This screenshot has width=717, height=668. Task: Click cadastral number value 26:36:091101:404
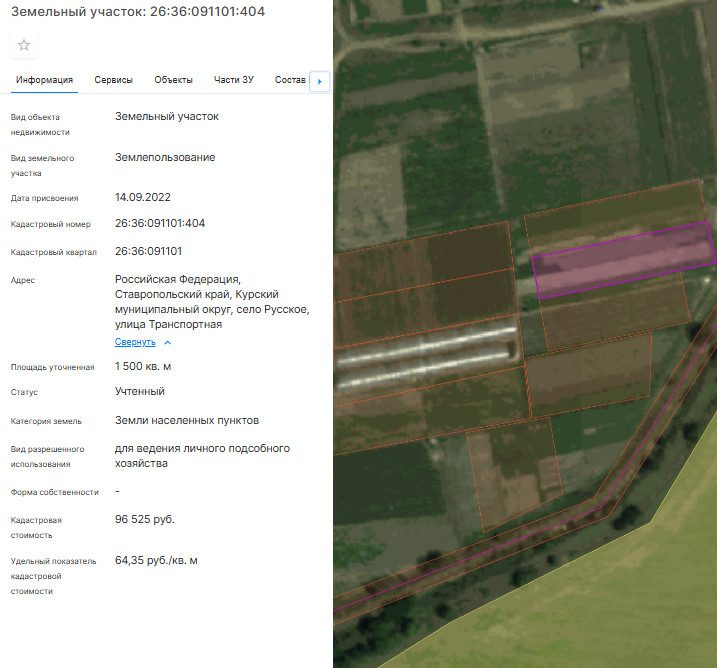pyautogui.click(x=160, y=223)
